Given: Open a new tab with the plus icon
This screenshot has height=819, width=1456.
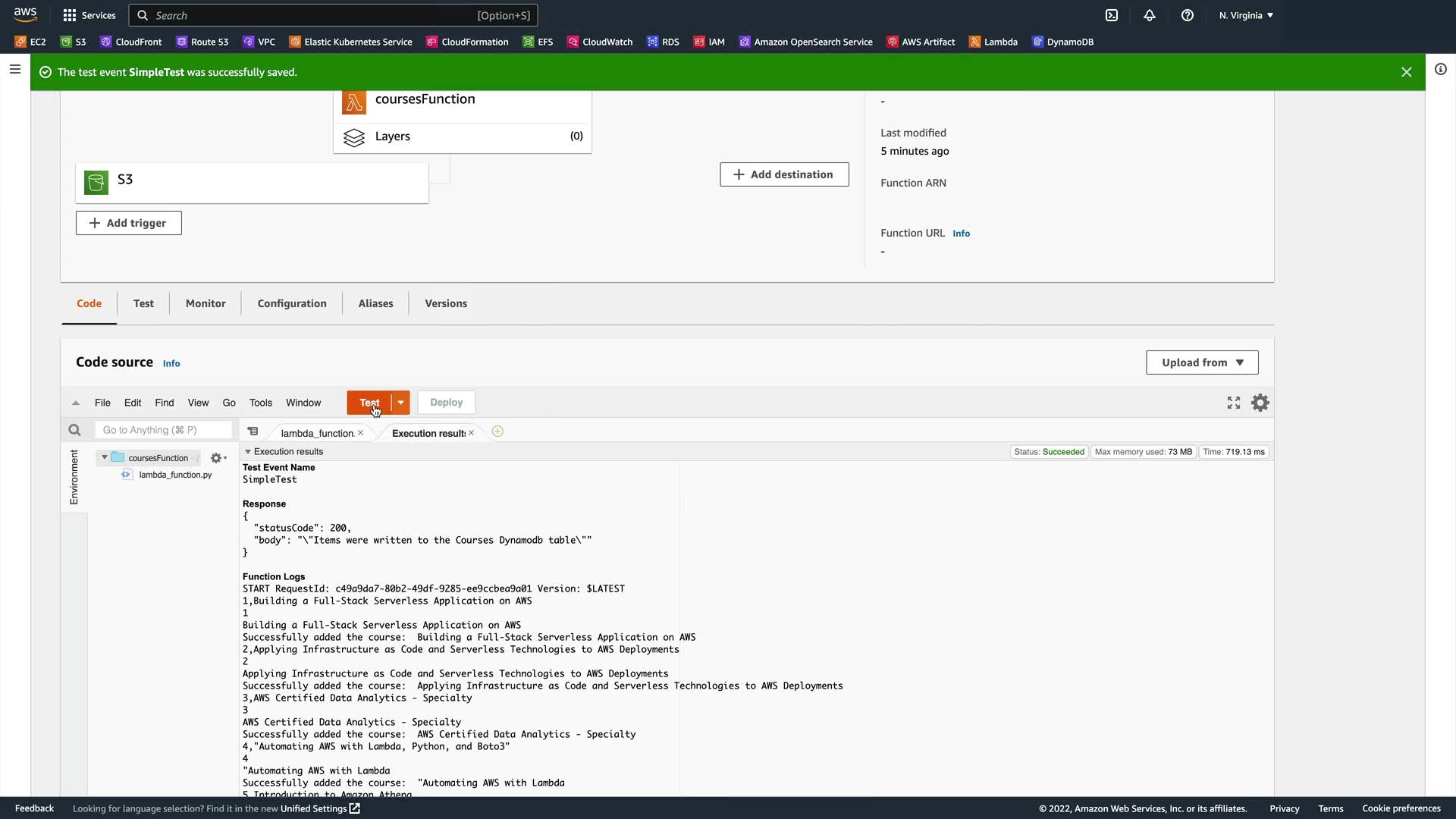Looking at the screenshot, I should point(497,431).
